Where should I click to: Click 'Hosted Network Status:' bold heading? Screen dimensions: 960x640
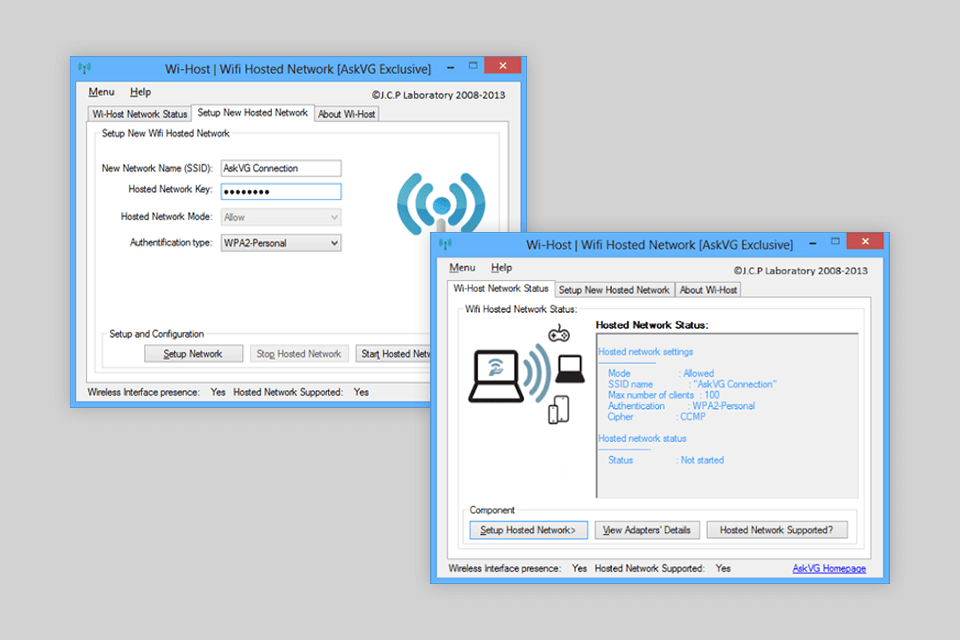(x=652, y=325)
